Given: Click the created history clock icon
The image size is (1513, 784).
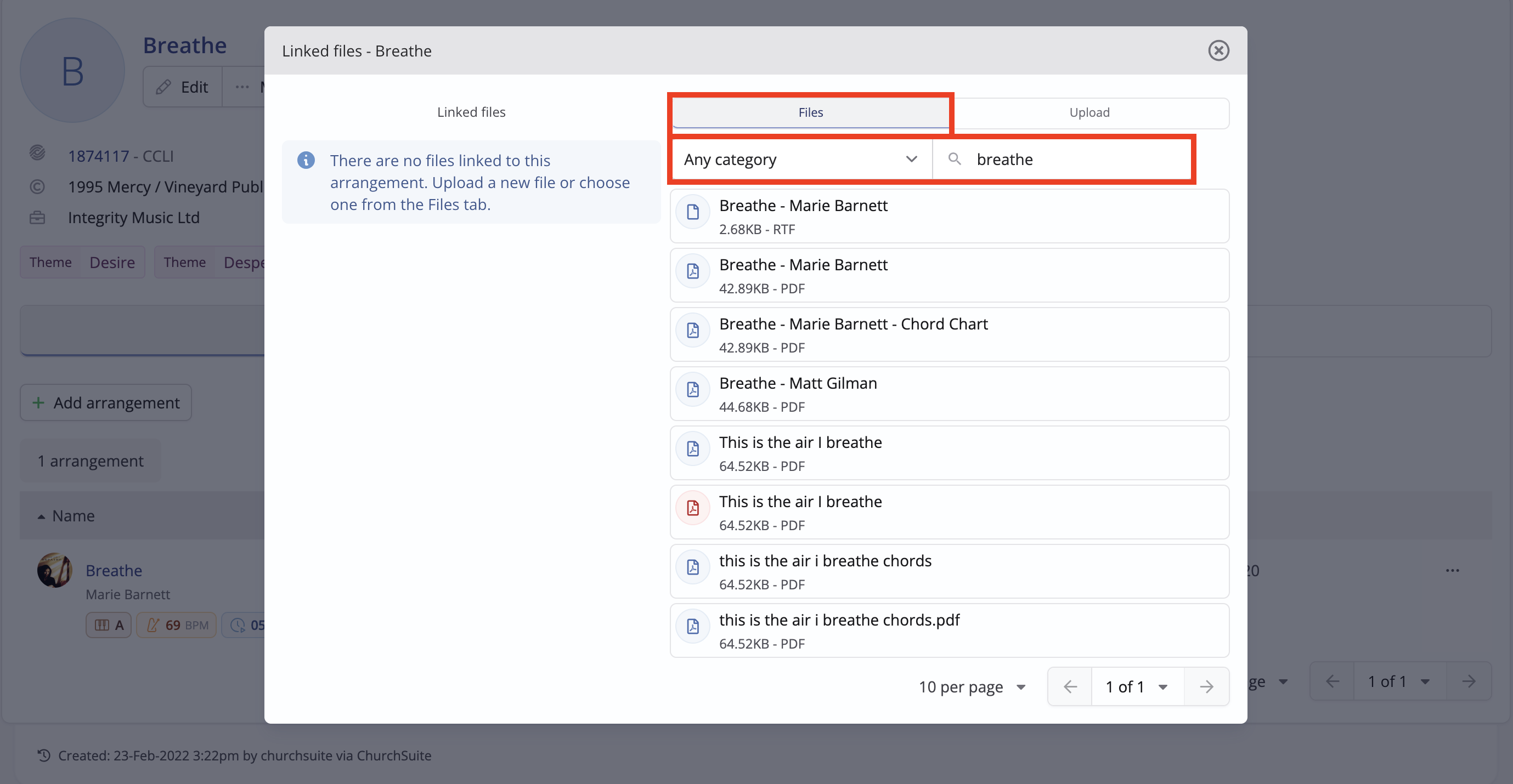Looking at the screenshot, I should (44, 755).
